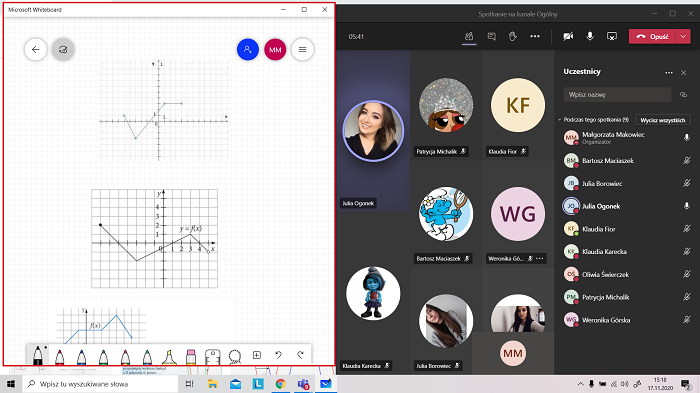Image resolution: width=700 pixels, height=393 pixels.
Task: Click the Wycisz wszystkich button
Action: point(662,120)
